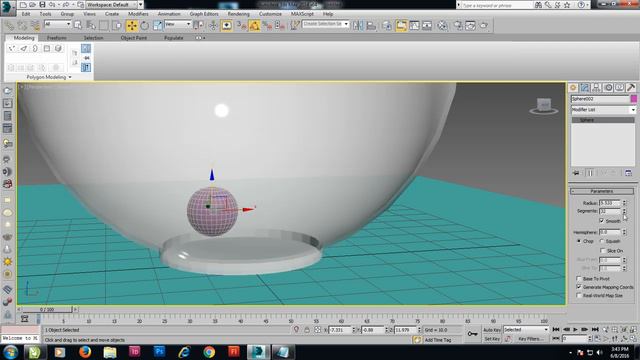Click the keyword search field

coord(497,5)
